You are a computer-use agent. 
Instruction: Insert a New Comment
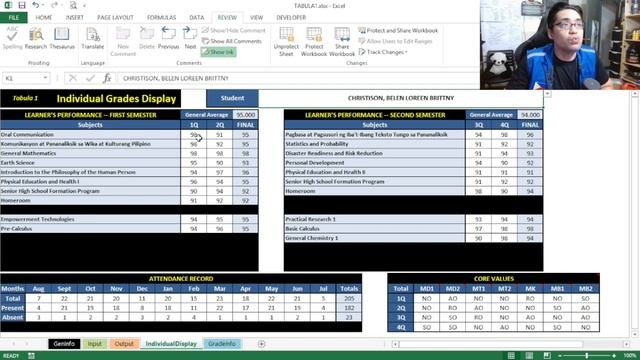coord(123,42)
